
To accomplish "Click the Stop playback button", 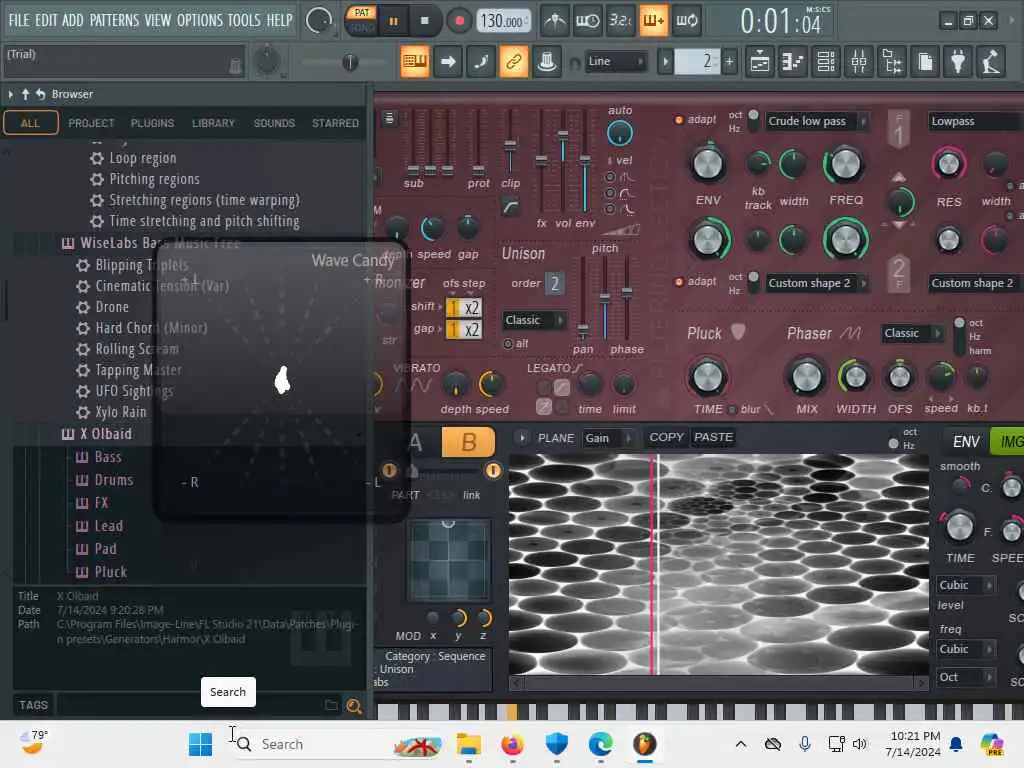I will (x=424, y=21).
